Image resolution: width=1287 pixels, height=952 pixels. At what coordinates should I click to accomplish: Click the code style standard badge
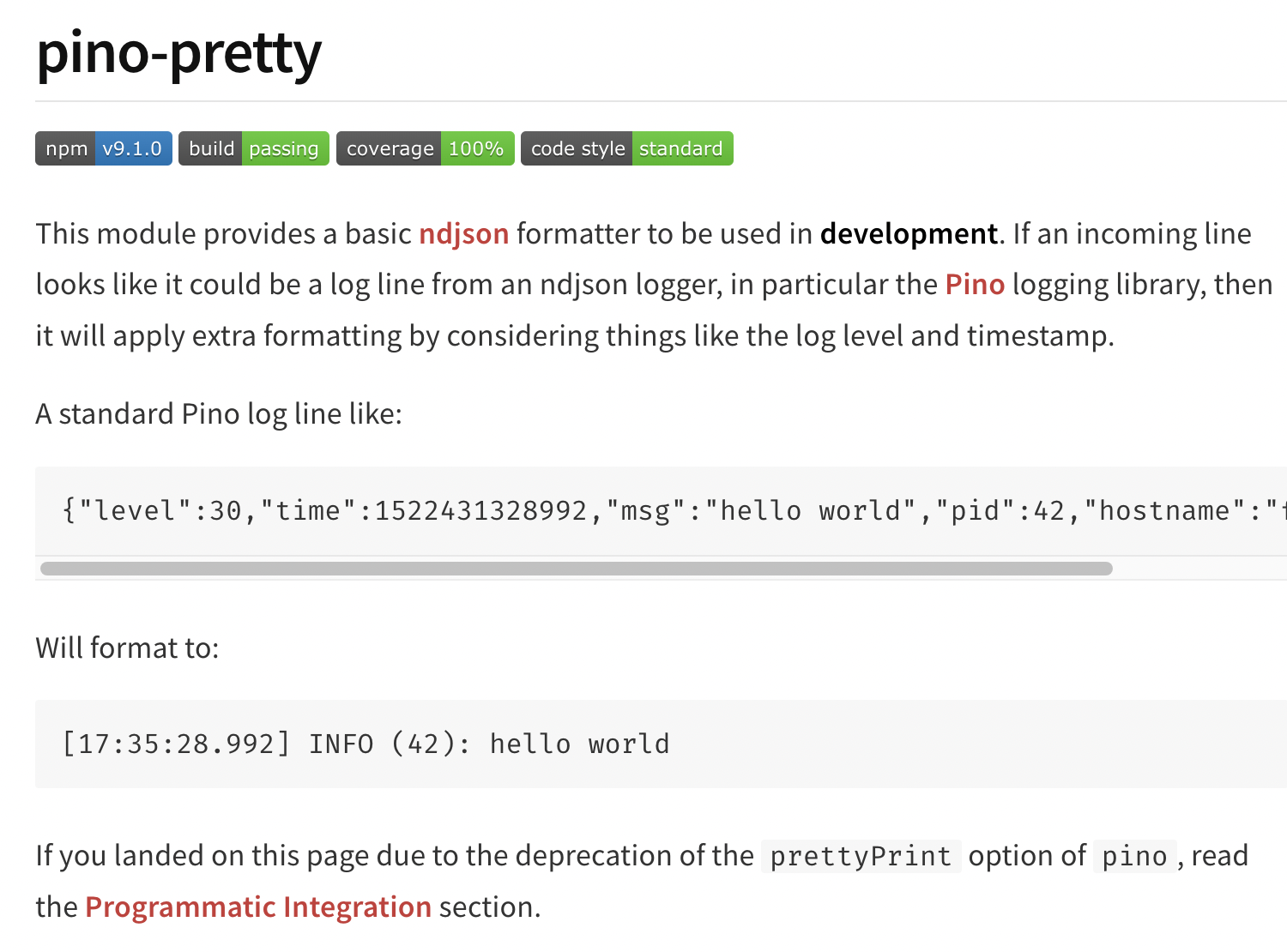coord(625,148)
